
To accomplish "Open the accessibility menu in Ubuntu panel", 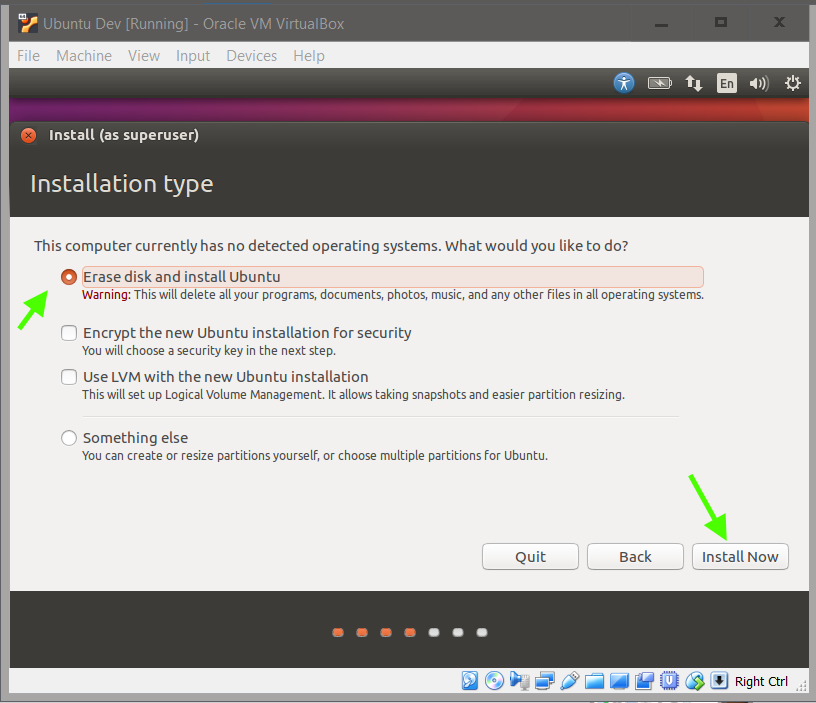I will [x=623, y=83].
